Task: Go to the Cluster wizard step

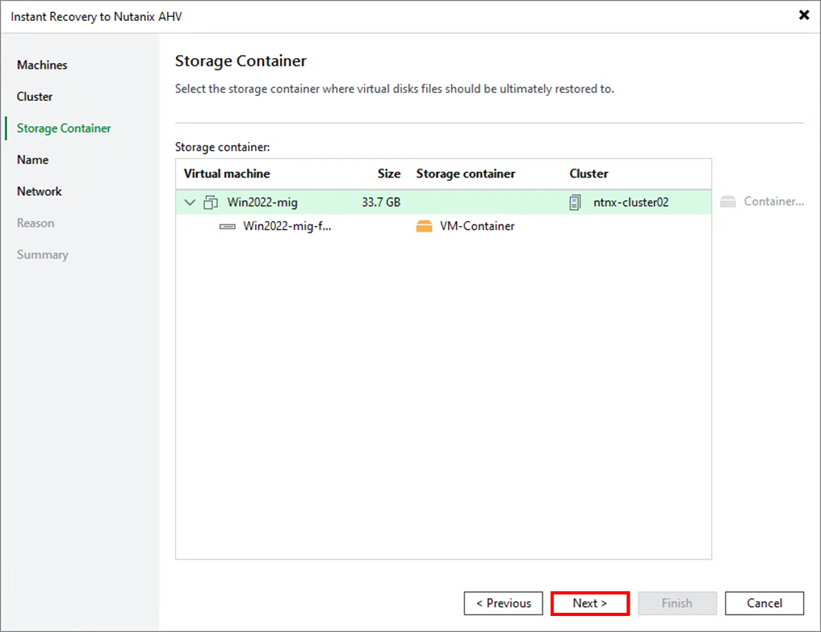Action: click(35, 97)
